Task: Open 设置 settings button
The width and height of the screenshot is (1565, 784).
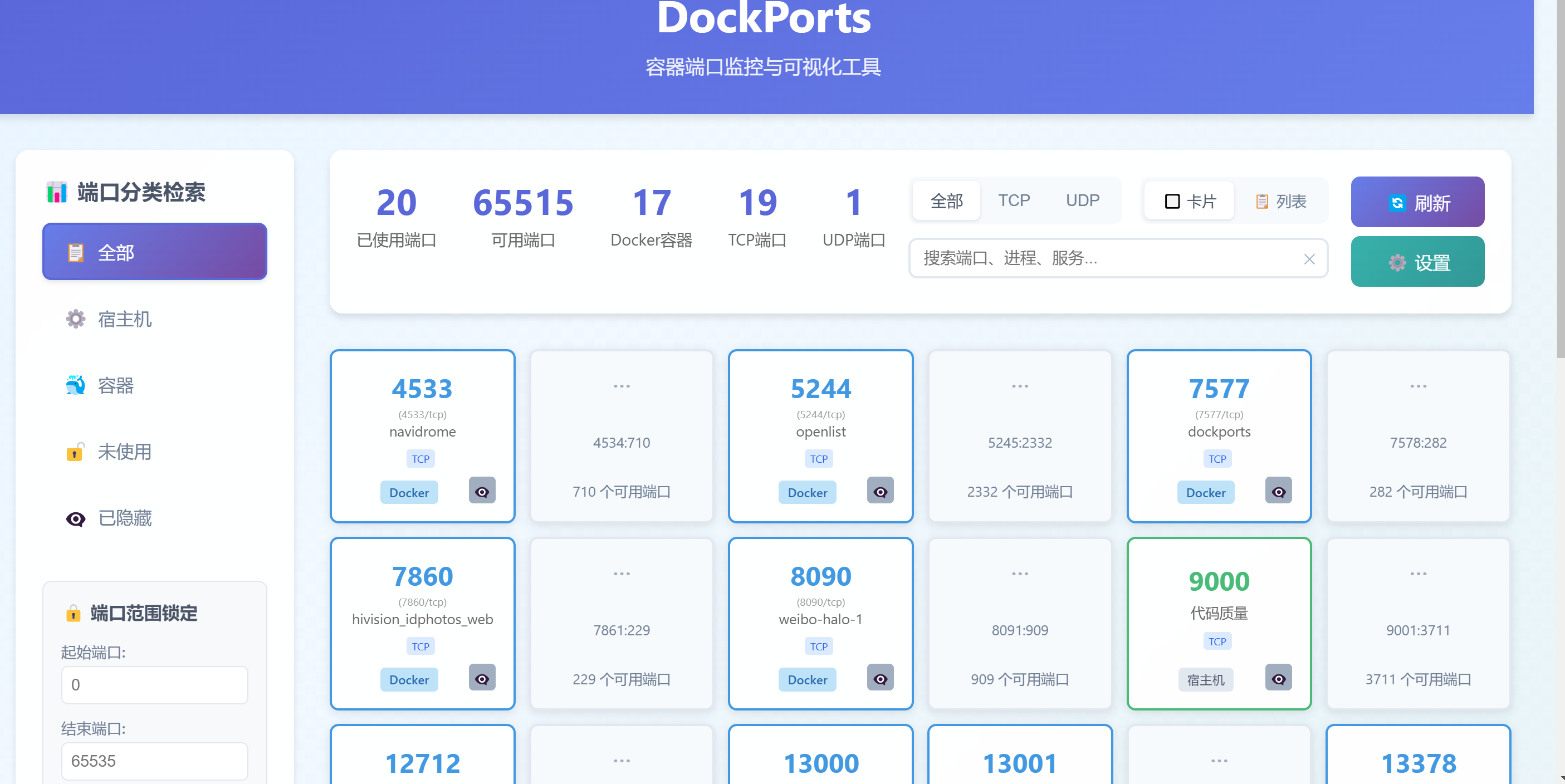Action: coord(1417,261)
